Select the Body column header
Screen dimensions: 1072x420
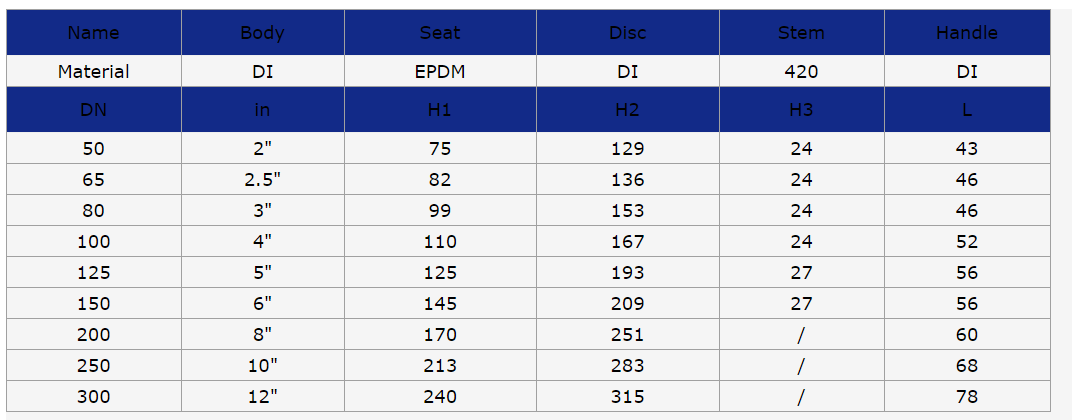[x=263, y=32]
